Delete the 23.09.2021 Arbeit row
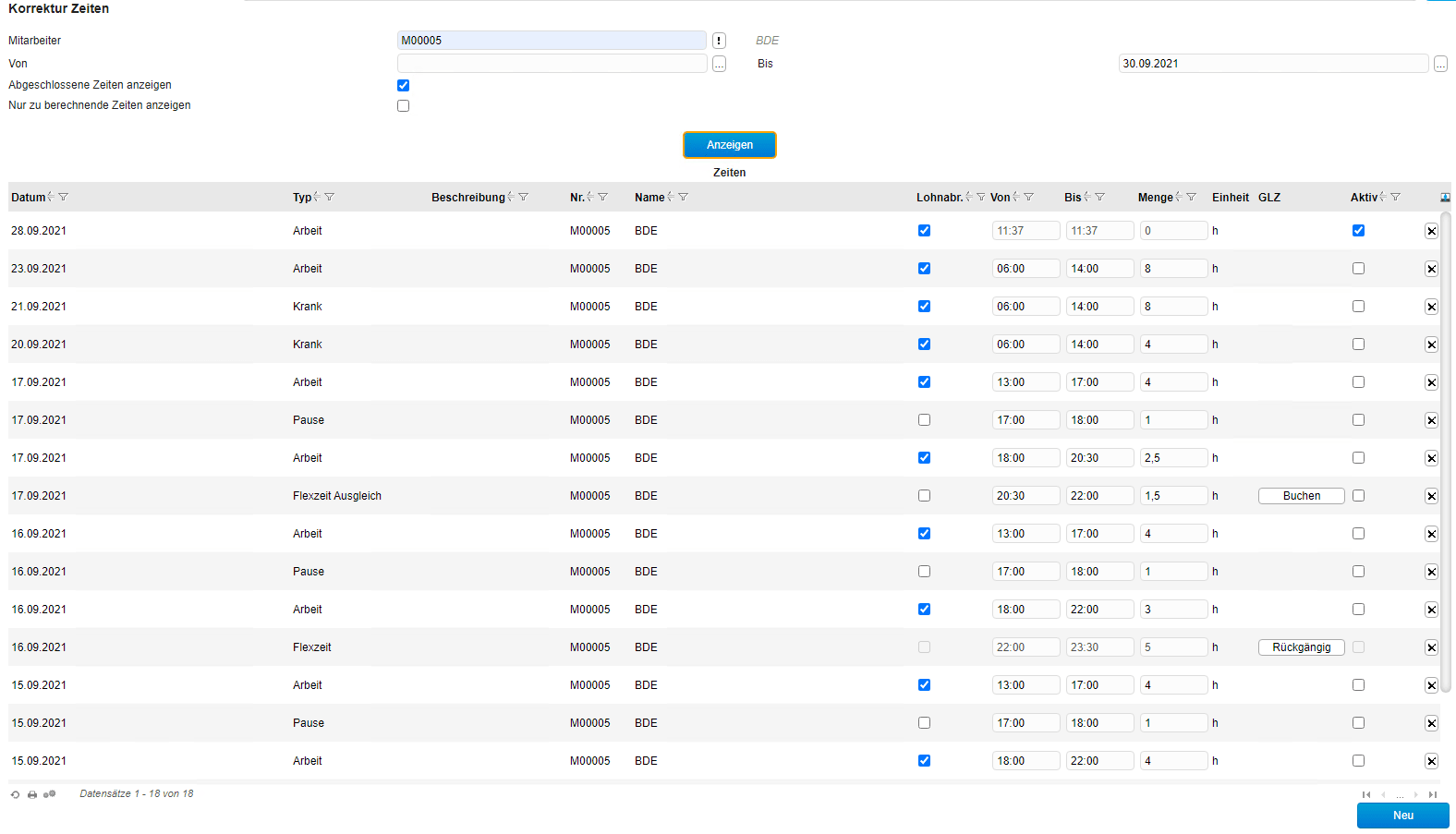1456x834 pixels. point(1431,269)
